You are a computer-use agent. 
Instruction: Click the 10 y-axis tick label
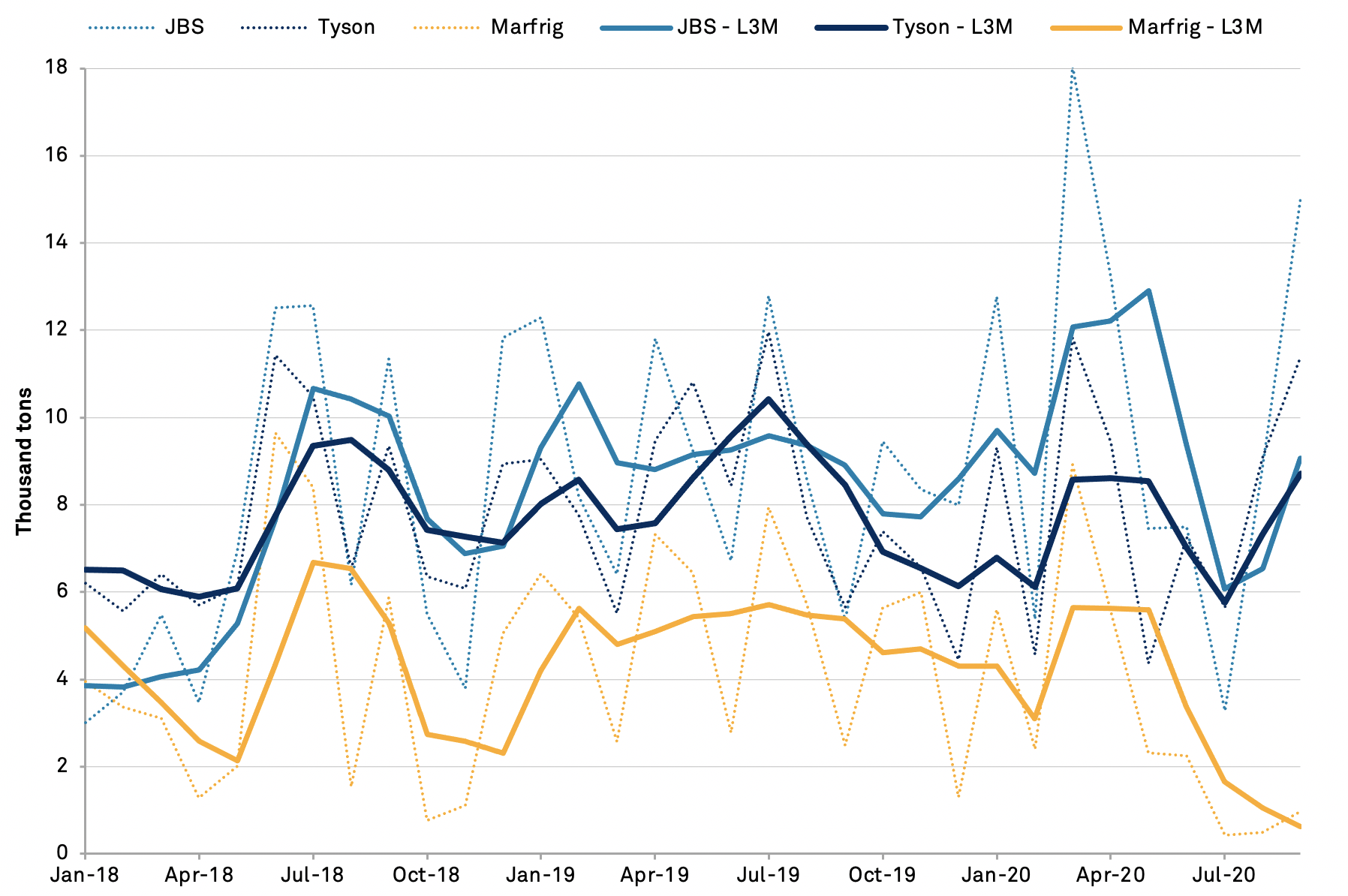coord(56,417)
